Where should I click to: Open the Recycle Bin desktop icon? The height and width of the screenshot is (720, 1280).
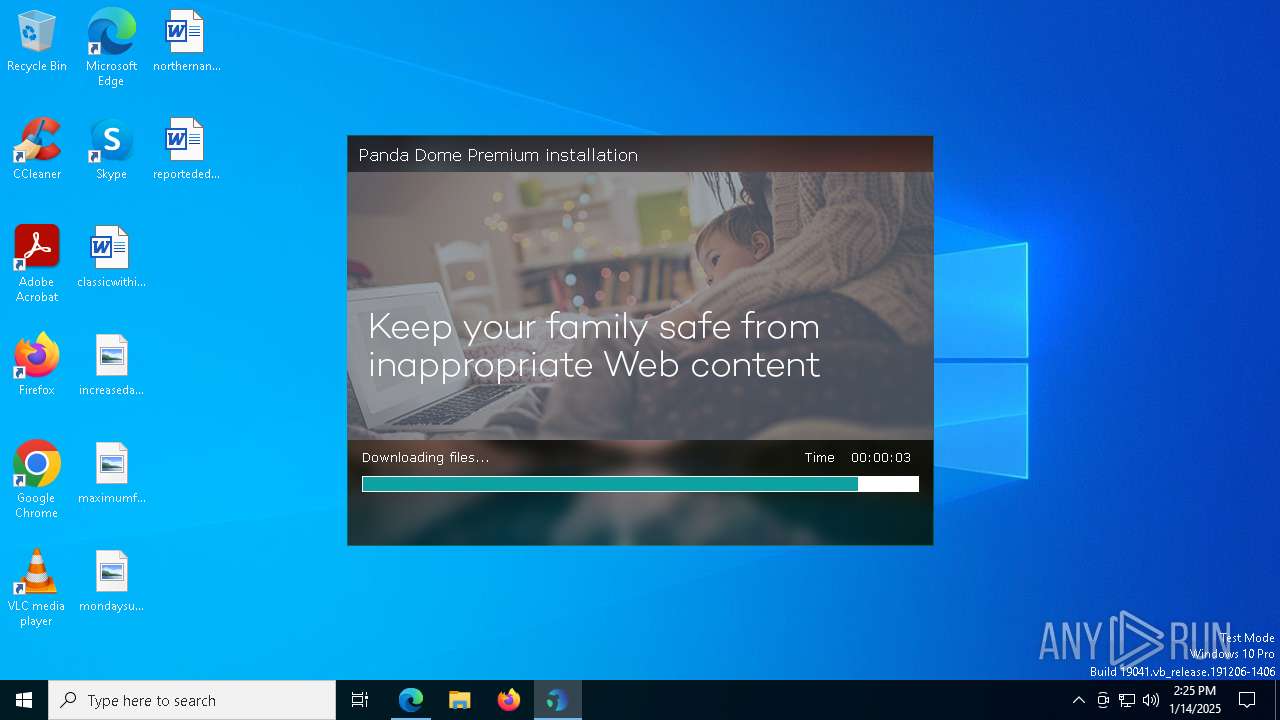tap(37, 42)
